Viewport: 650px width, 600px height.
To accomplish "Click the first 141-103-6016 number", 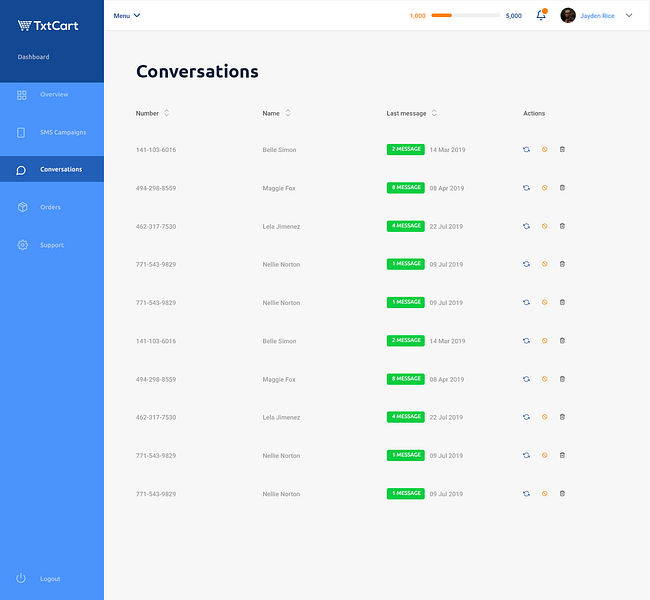I will [x=156, y=150].
